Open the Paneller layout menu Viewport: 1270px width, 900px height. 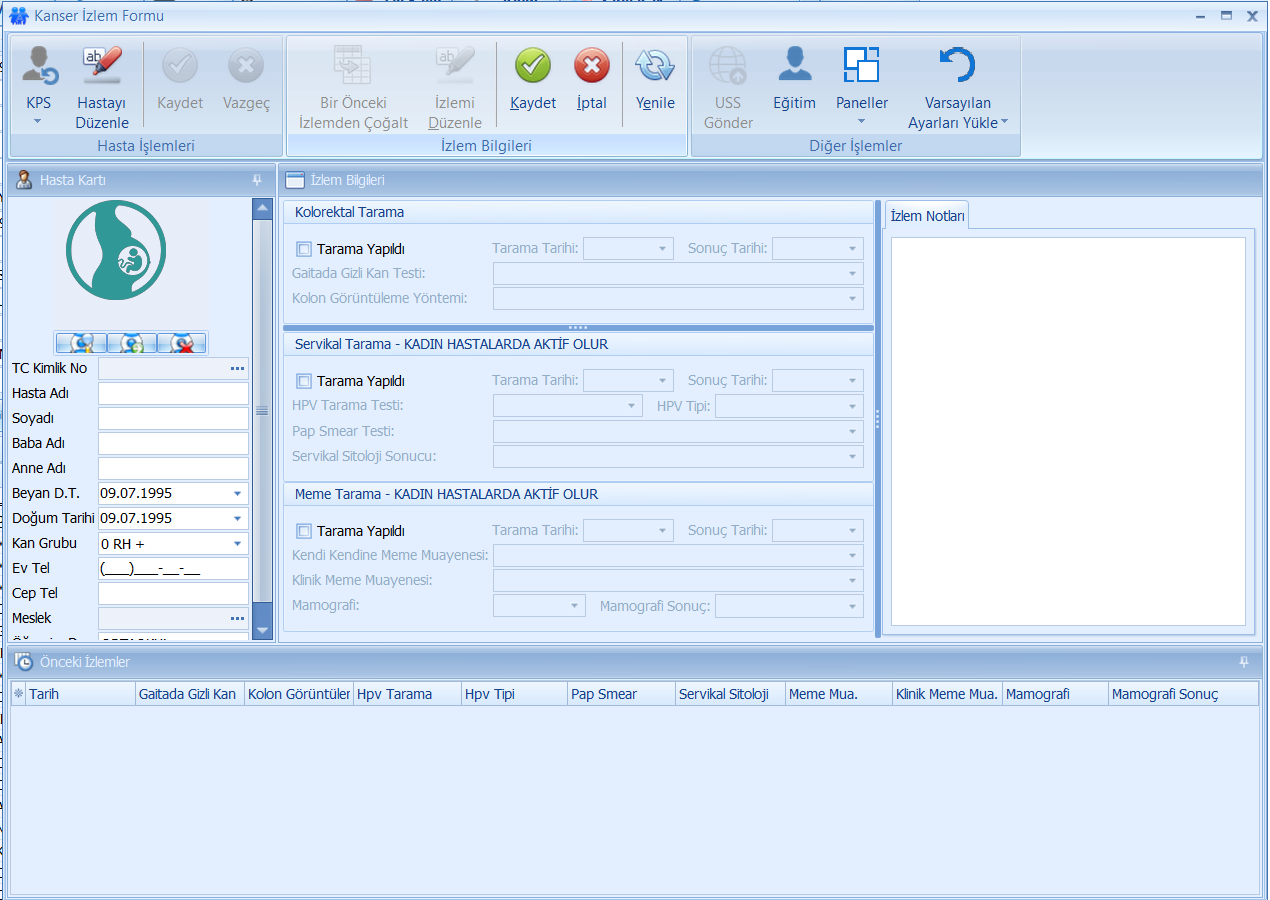coord(861,66)
